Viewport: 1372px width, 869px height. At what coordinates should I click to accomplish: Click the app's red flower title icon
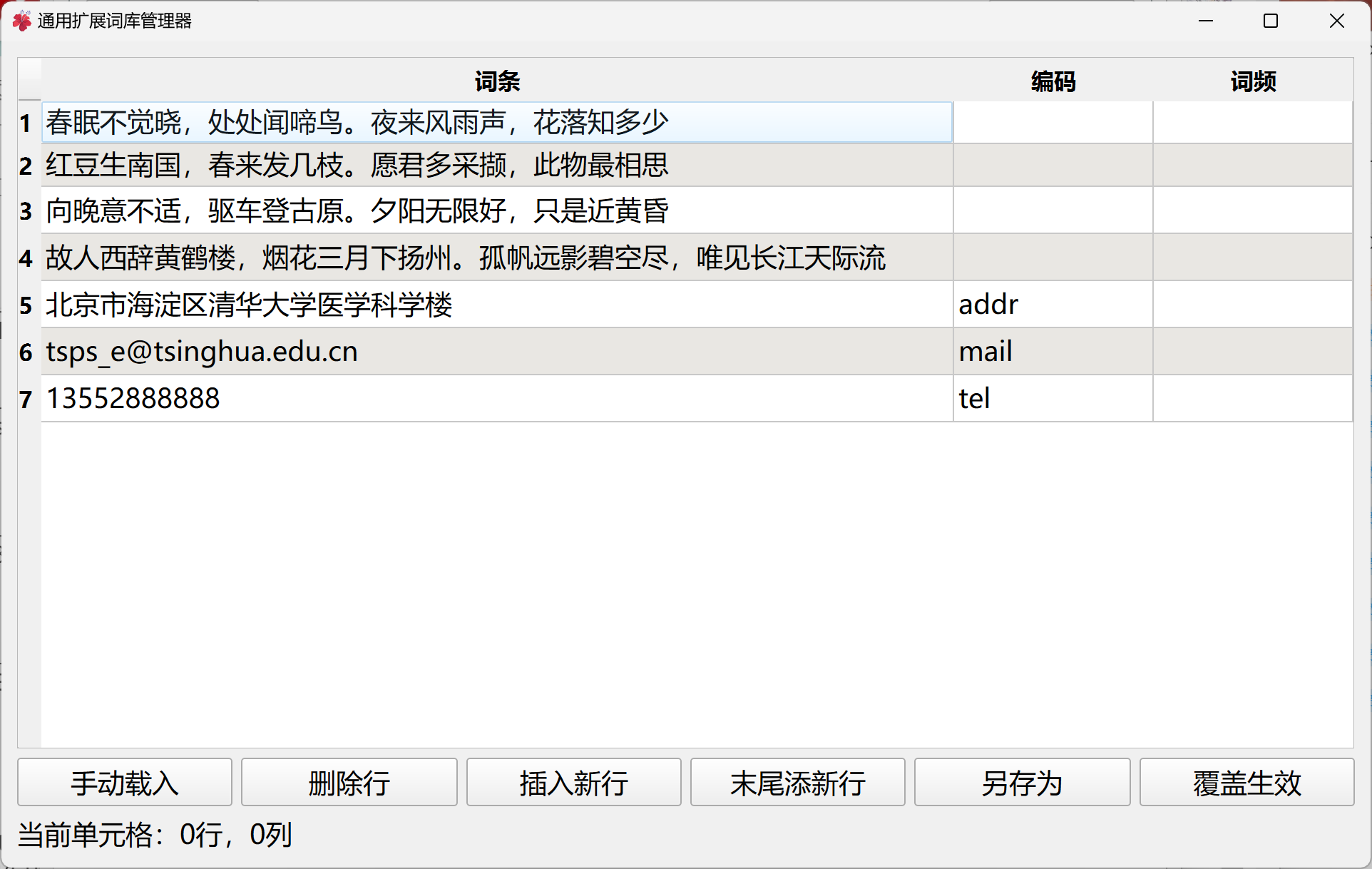click(21, 21)
